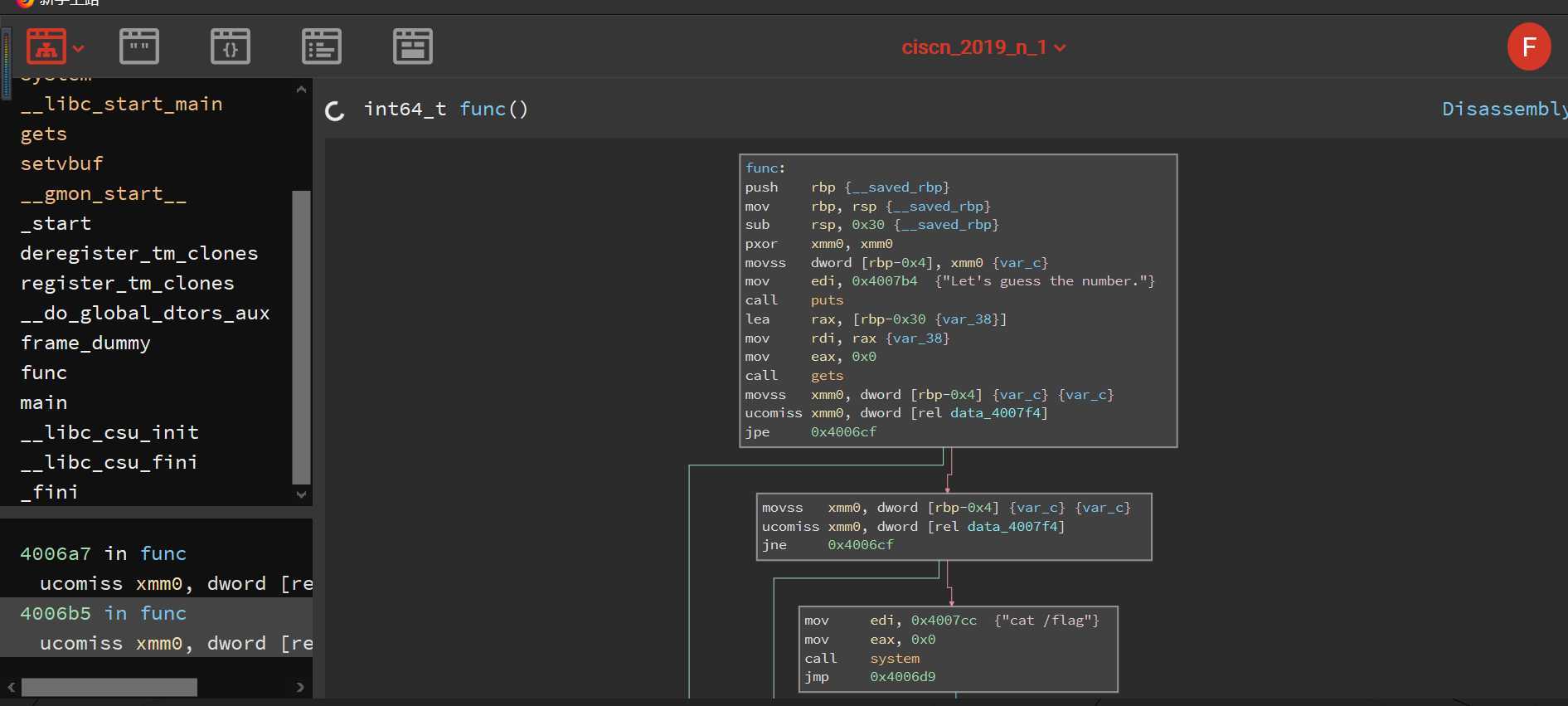Open cross reference 4006b5 in func

click(103, 613)
